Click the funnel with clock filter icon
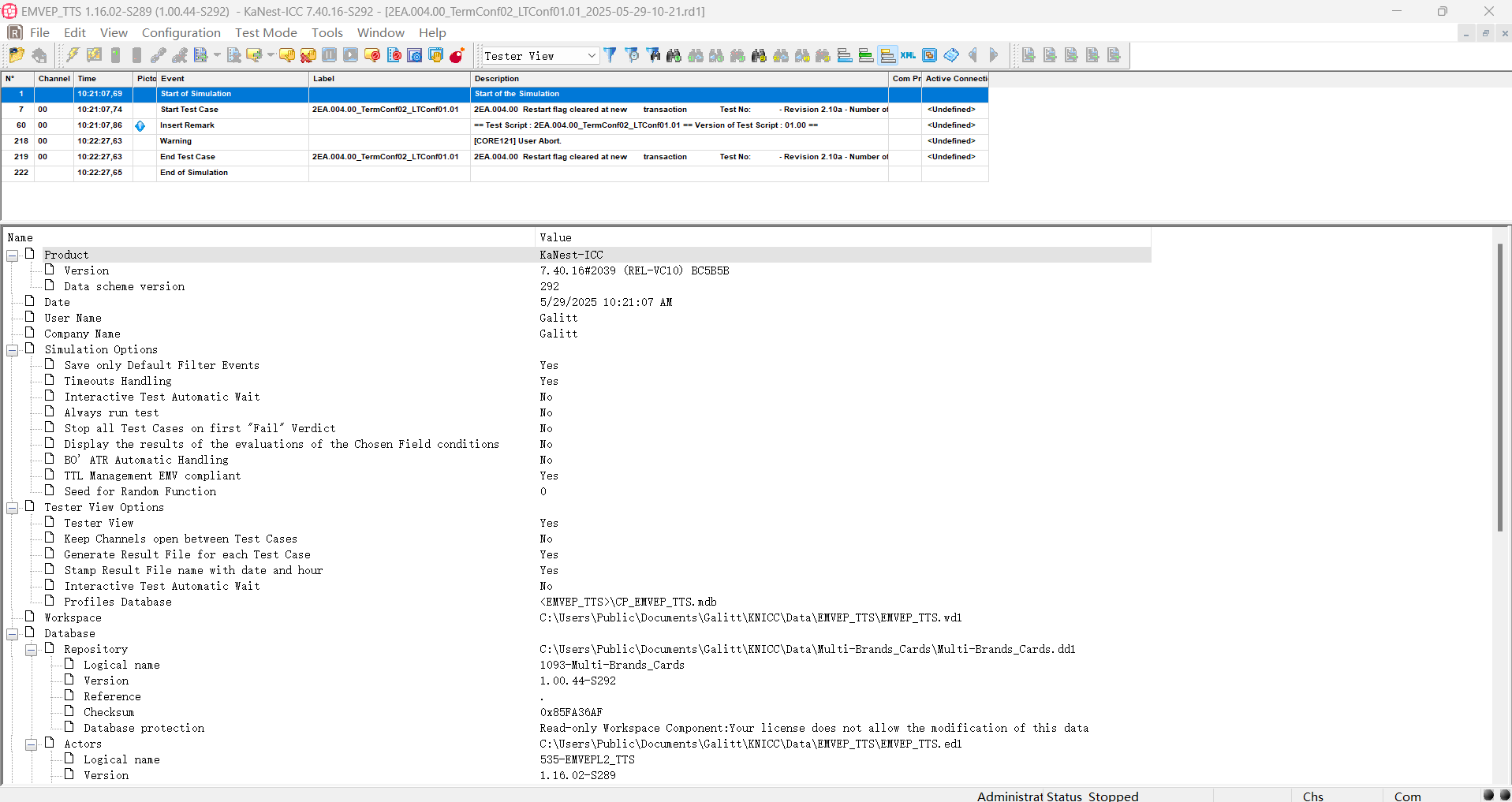This screenshot has height=802, width=1512. (631, 55)
